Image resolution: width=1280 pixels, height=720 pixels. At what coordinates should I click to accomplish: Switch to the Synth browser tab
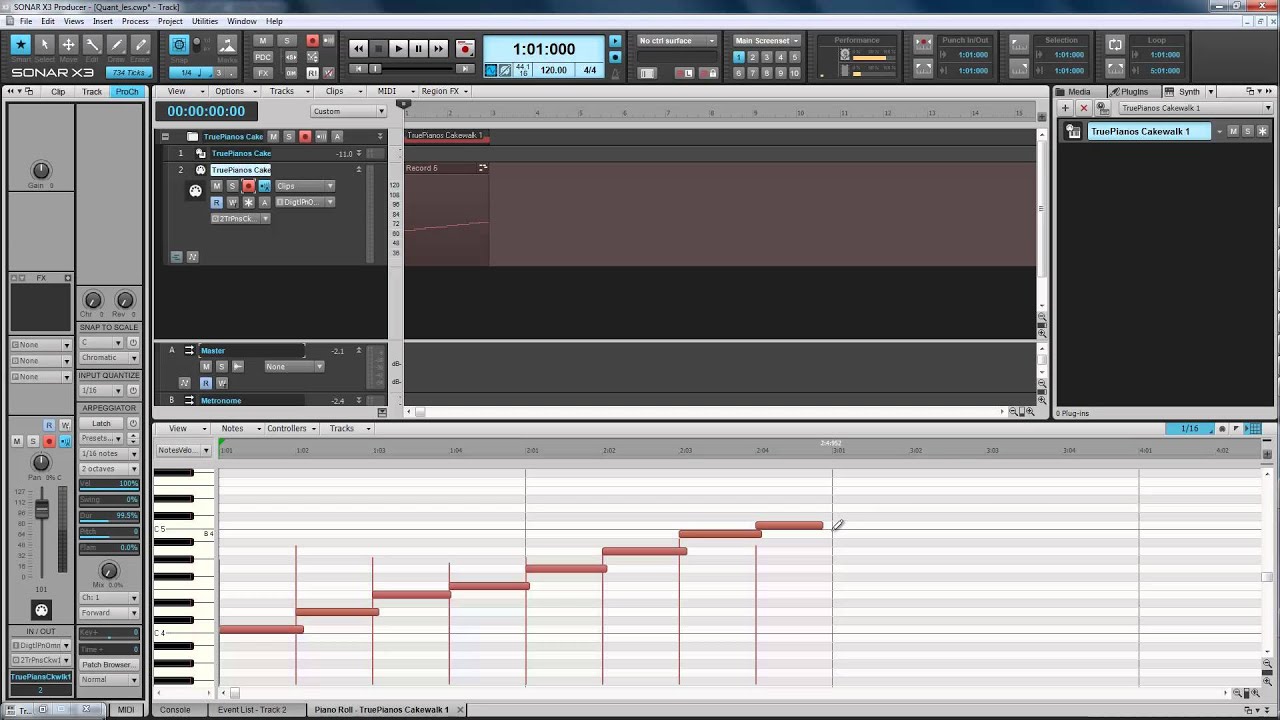click(x=1188, y=92)
